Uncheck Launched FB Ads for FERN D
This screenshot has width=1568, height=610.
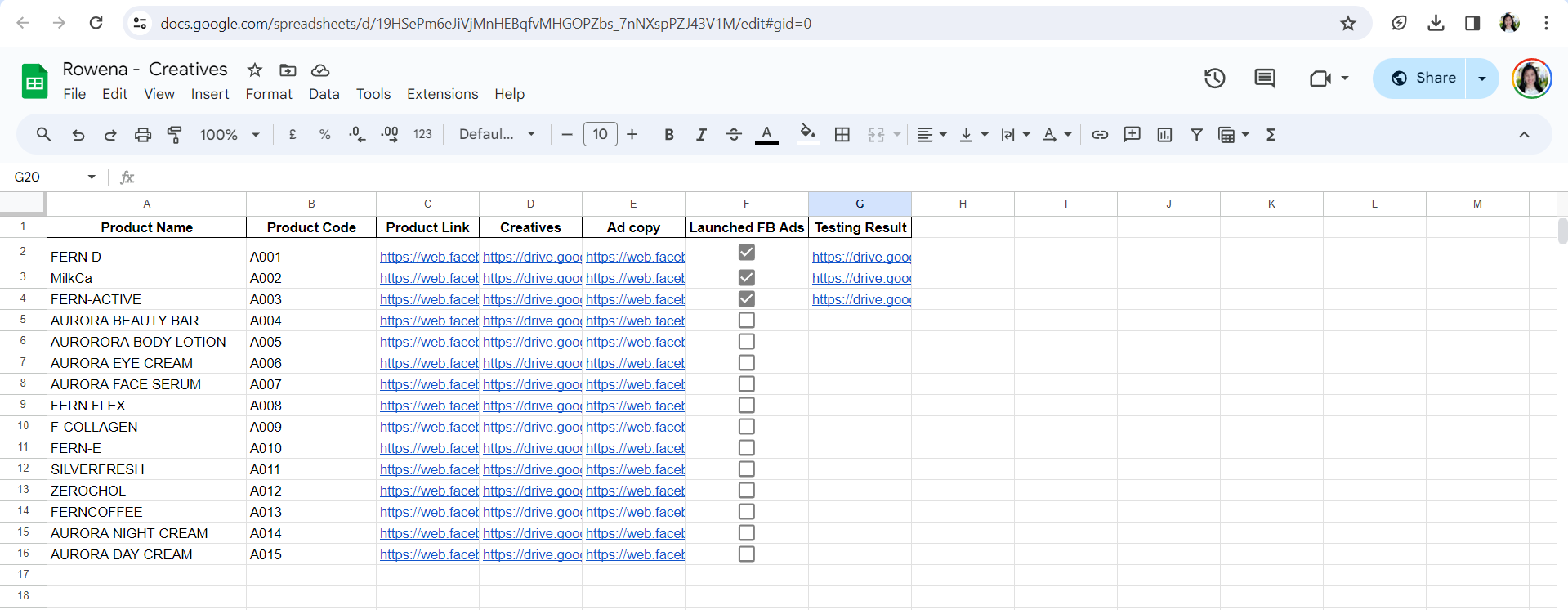click(746, 253)
